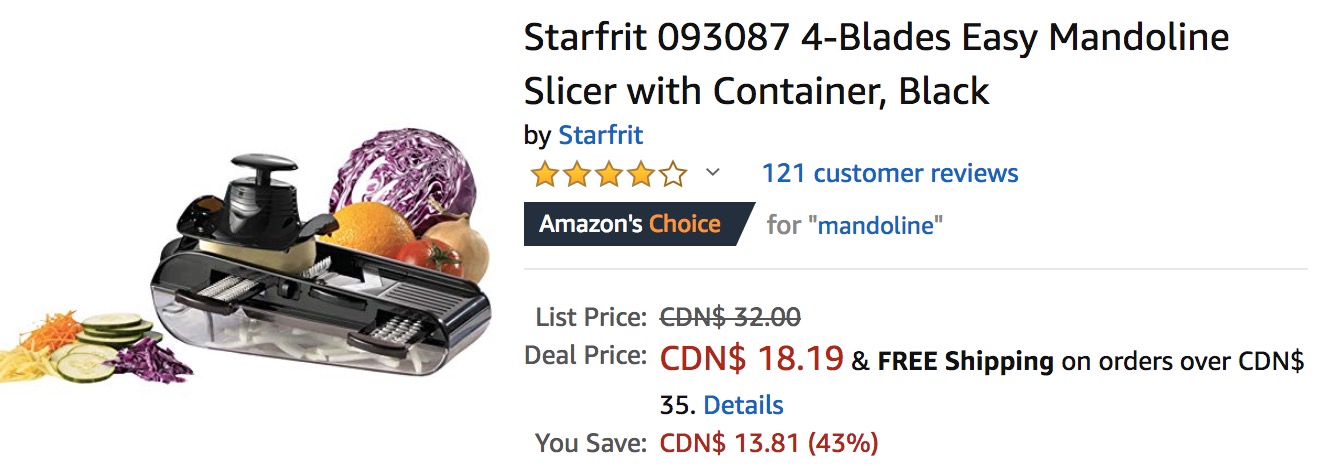Click the third gold rating star
The width and height of the screenshot is (1322, 472).
click(609, 176)
